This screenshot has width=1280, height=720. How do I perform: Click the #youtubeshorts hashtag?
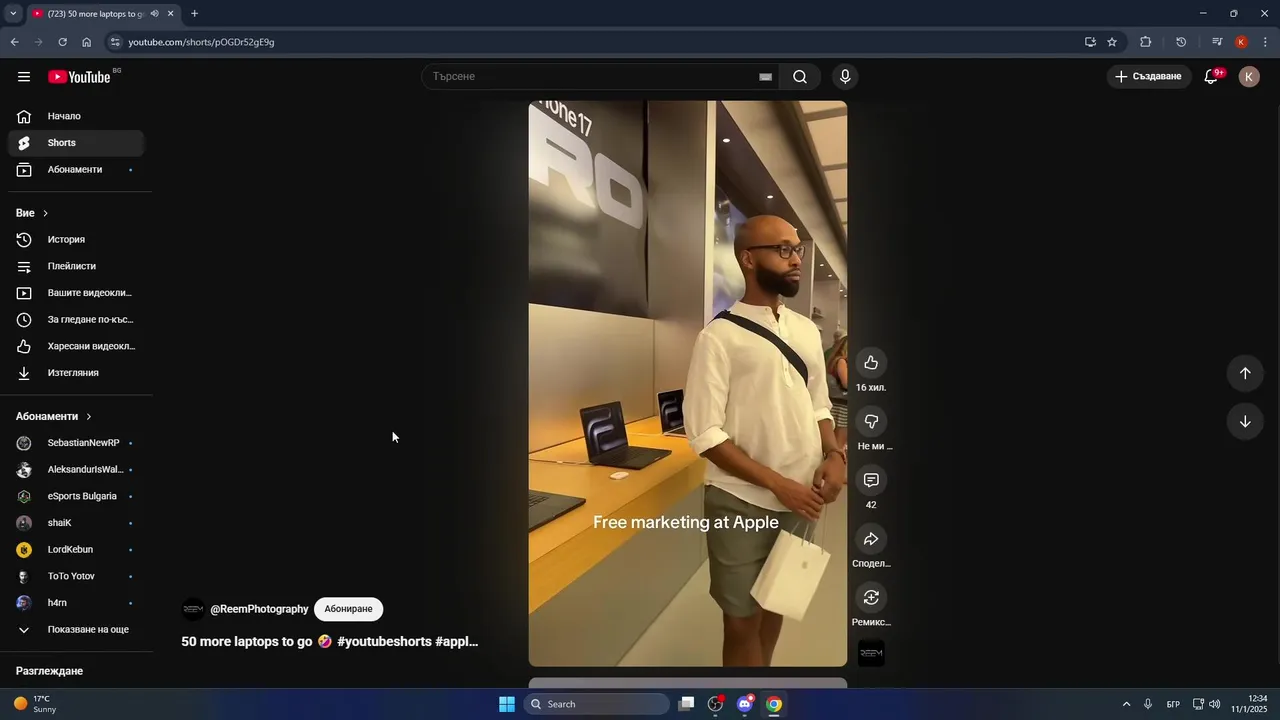click(x=385, y=642)
